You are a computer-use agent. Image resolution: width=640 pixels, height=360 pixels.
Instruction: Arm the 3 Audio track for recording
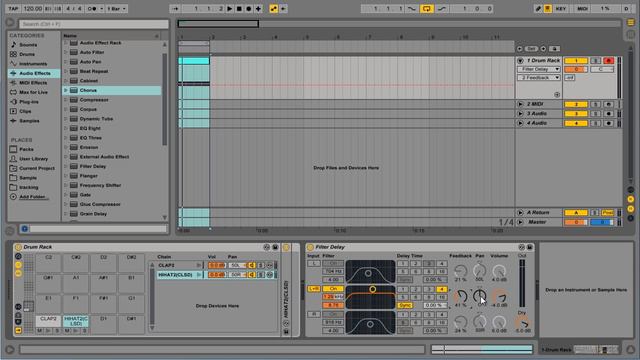click(609, 114)
